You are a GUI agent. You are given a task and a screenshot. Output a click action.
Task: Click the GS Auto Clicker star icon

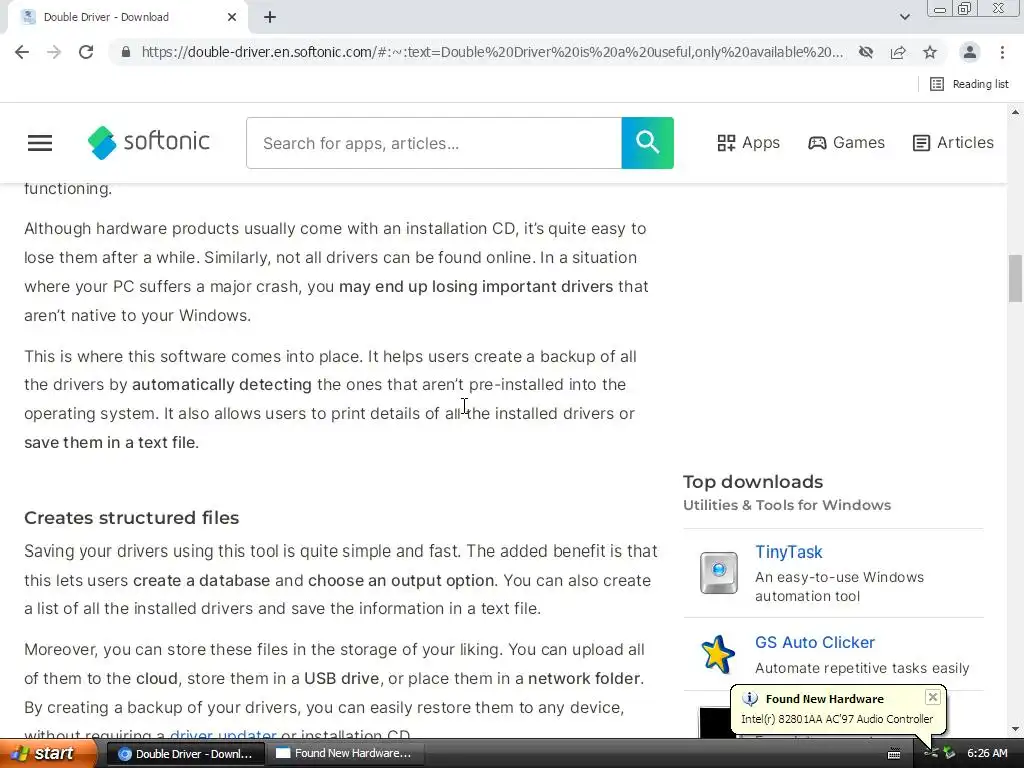[x=718, y=654]
